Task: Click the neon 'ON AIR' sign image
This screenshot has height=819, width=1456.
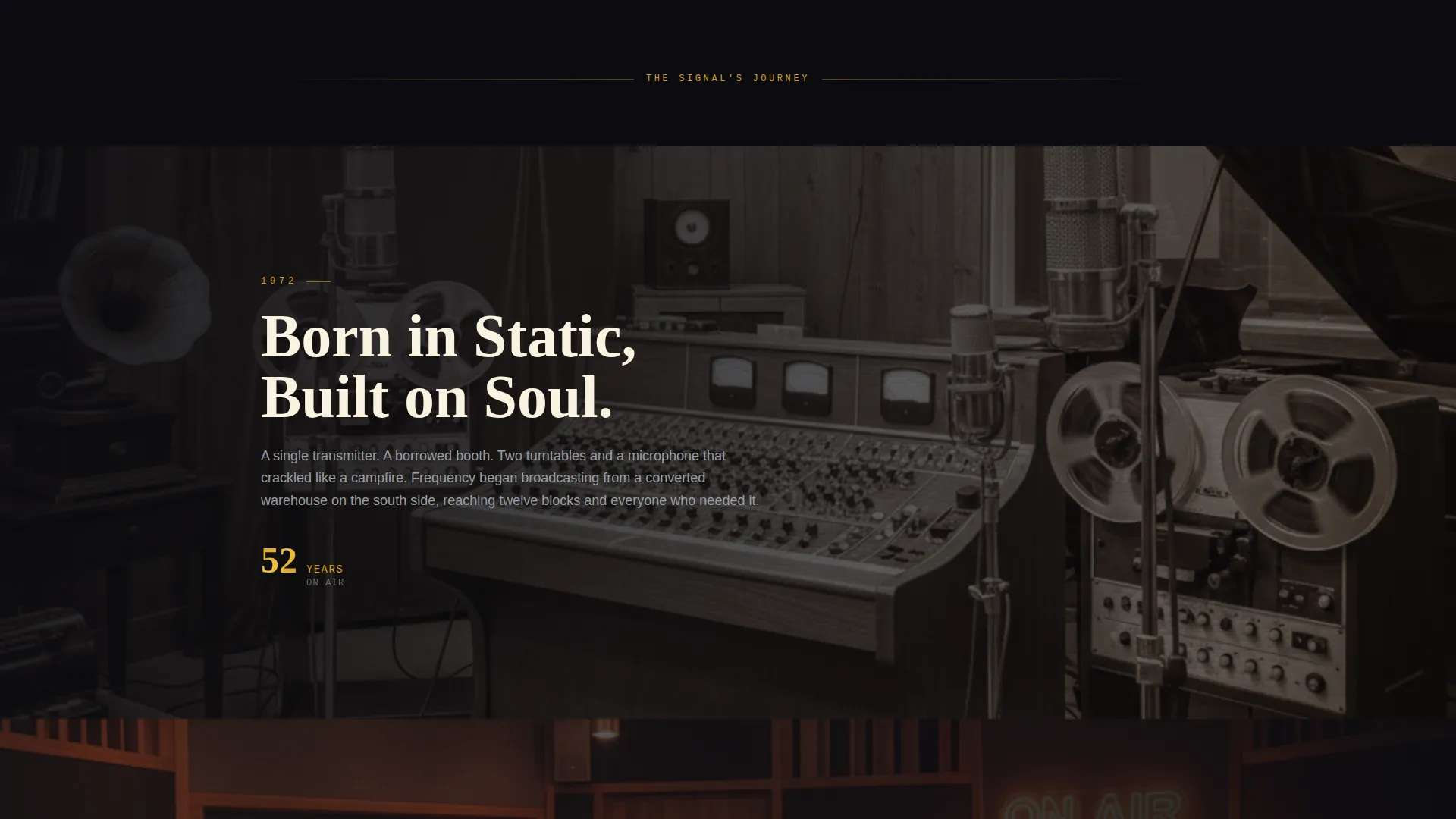Action: (1092, 804)
